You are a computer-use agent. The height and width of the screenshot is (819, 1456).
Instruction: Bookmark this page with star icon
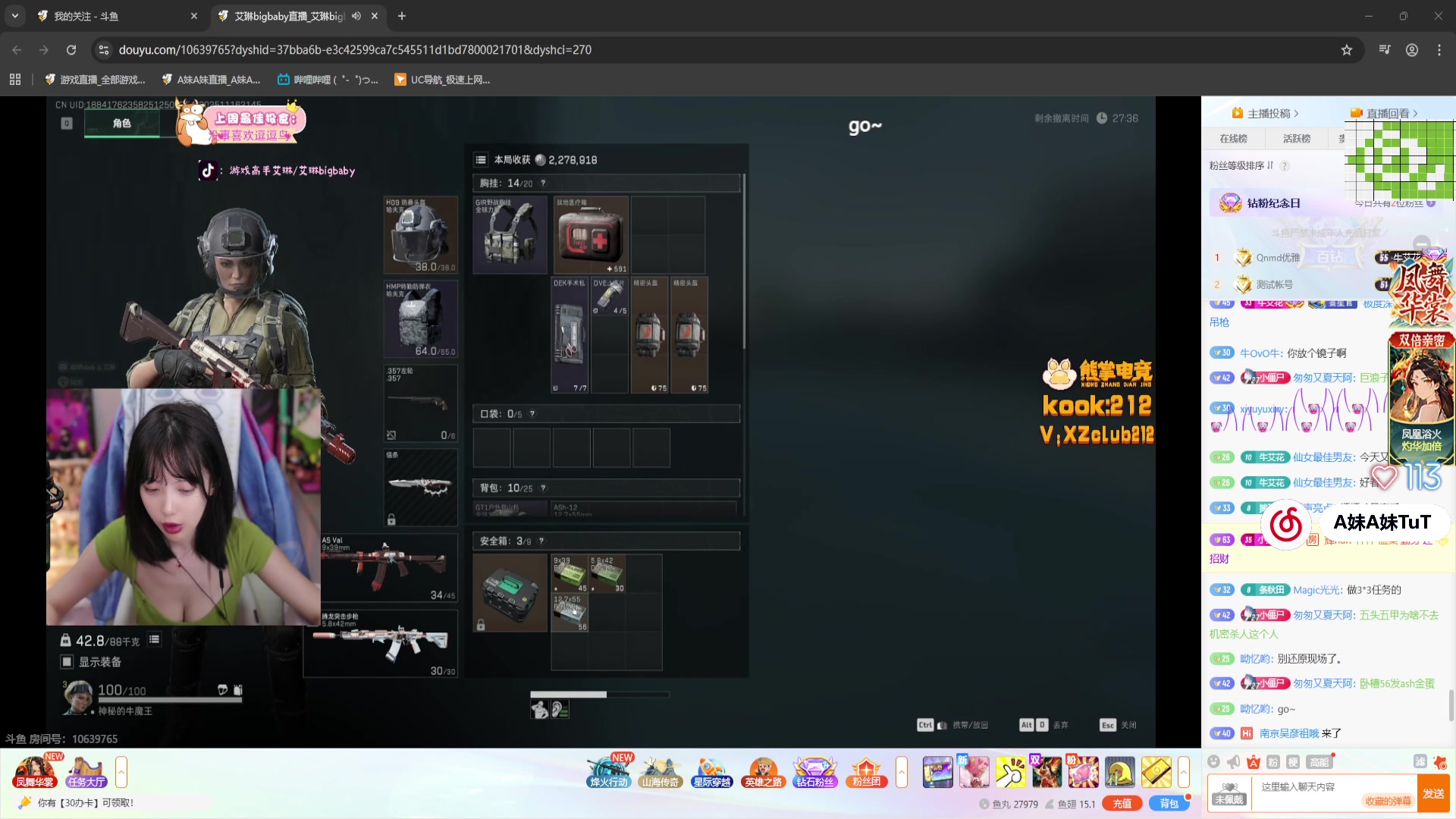(x=1346, y=50)
